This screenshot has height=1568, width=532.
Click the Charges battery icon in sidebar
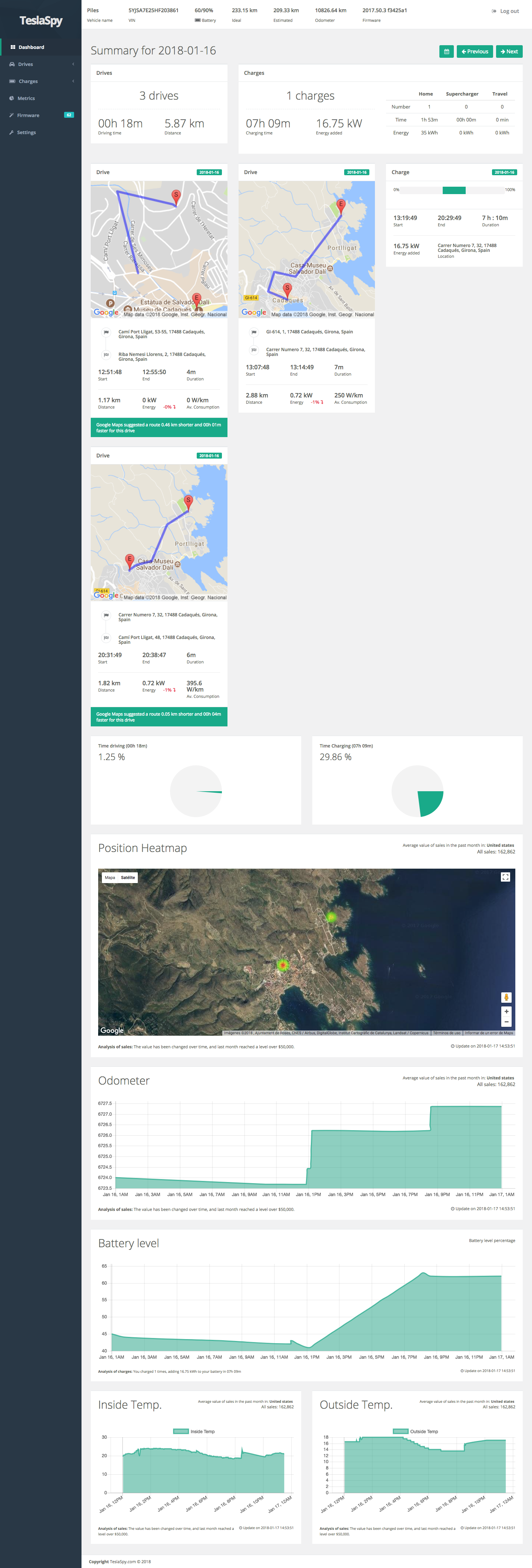12,81
